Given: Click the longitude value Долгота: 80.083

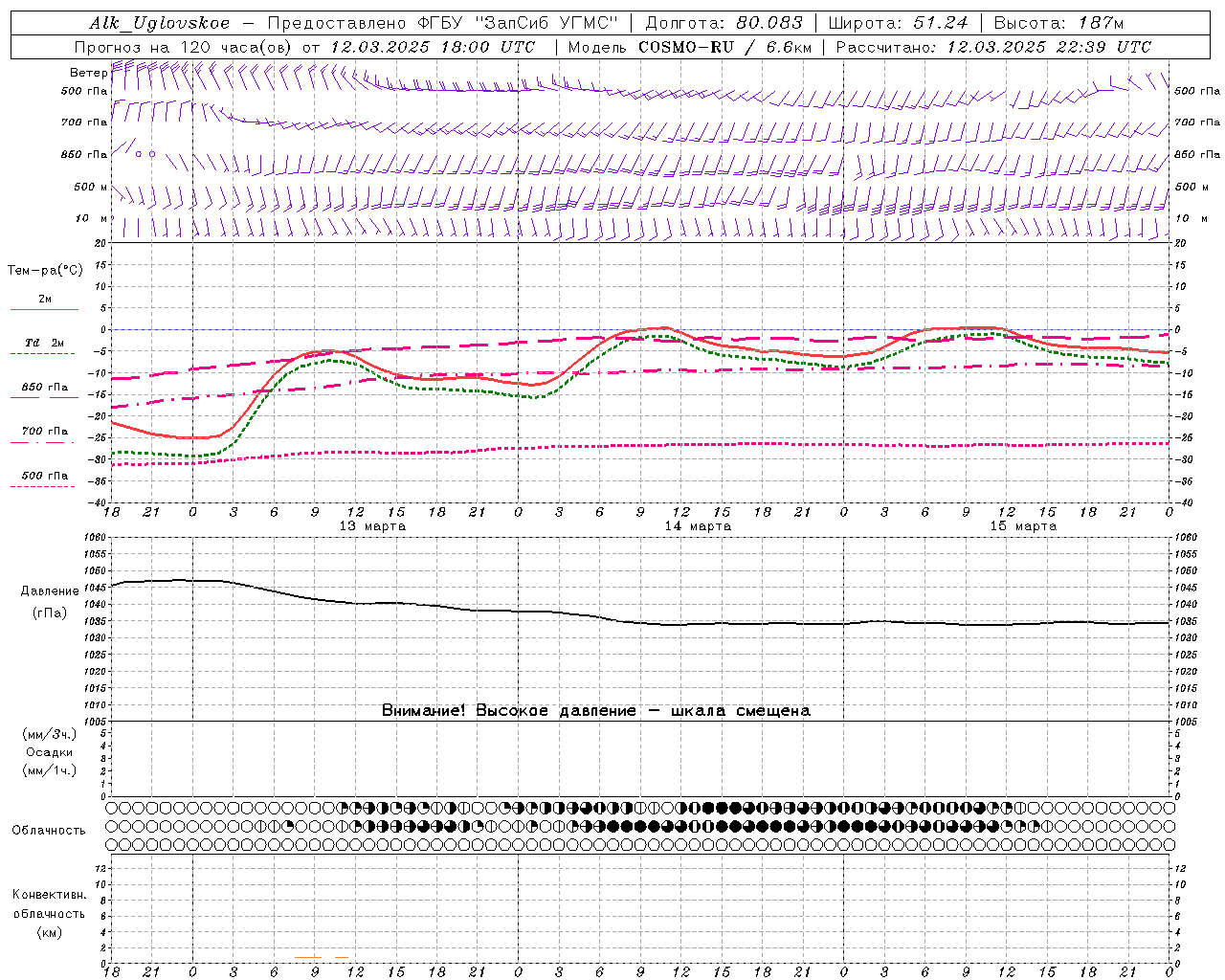Looking at the screenshot, I should [724, 23].
